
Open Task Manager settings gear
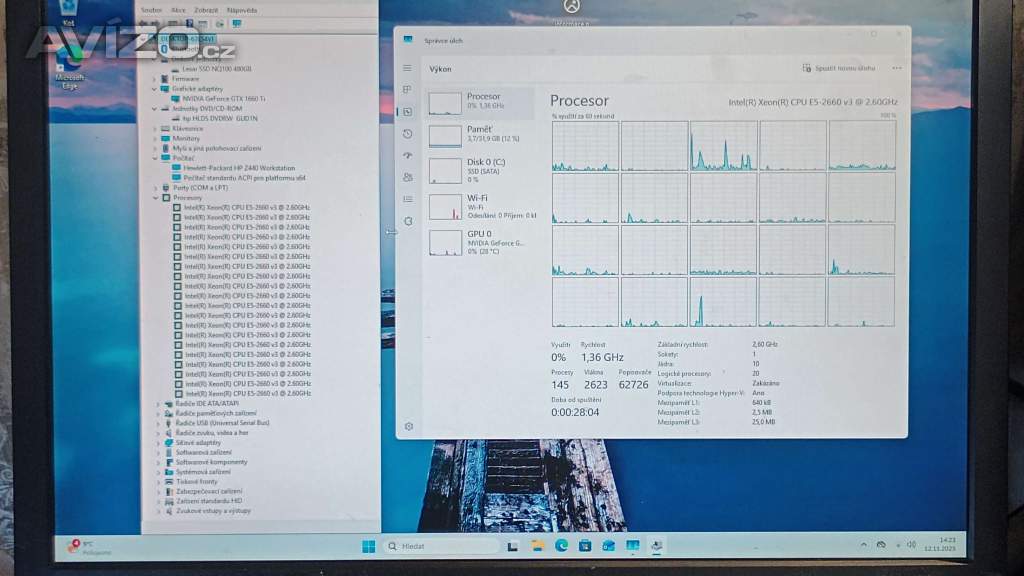coord(408,426)
